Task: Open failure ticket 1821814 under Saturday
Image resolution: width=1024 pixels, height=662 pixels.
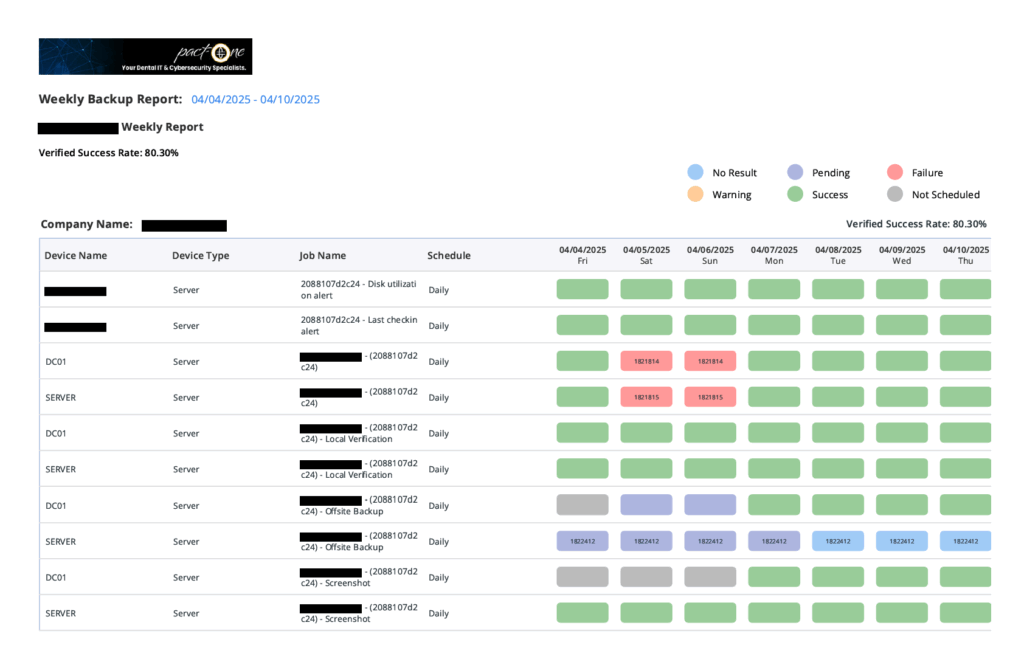Action: tap(646, 360)
